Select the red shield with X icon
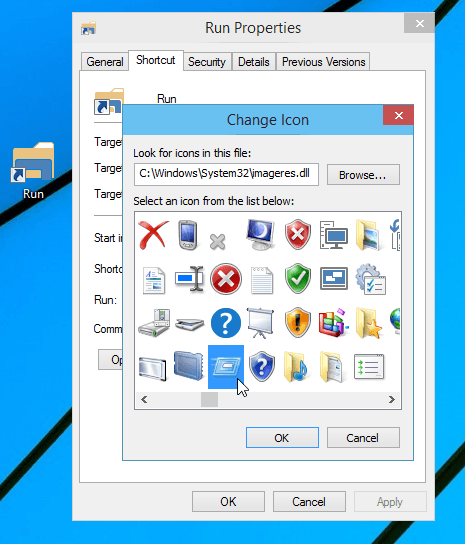Image resolution: width=465 pixels, height=544 pixels. click(297, 234)
